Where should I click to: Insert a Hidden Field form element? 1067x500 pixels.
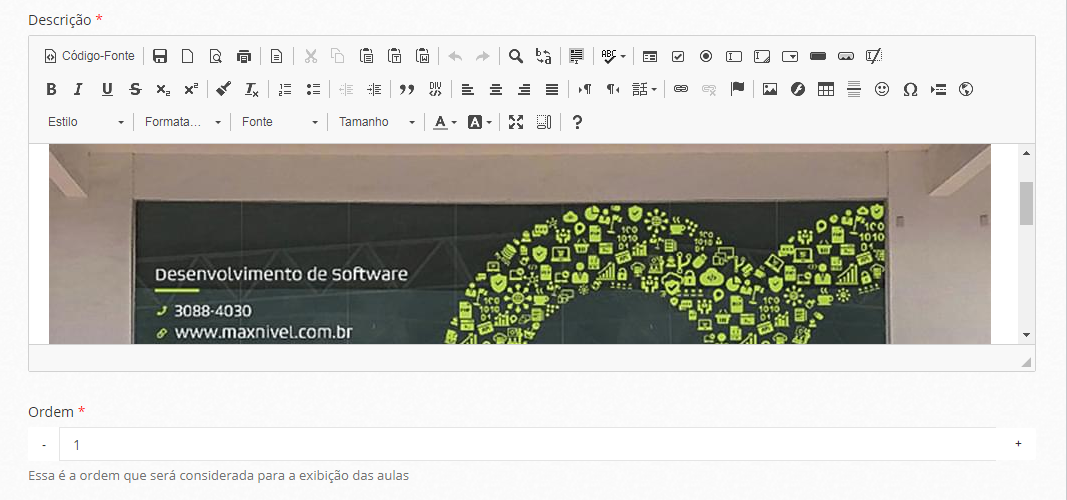873,56
